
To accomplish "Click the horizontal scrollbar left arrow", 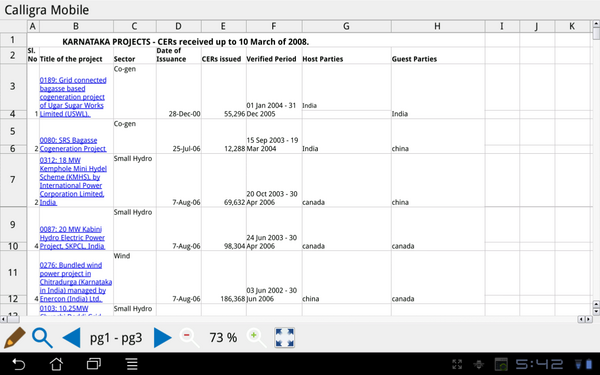I will pyautogui.click(x=3, y=319).
